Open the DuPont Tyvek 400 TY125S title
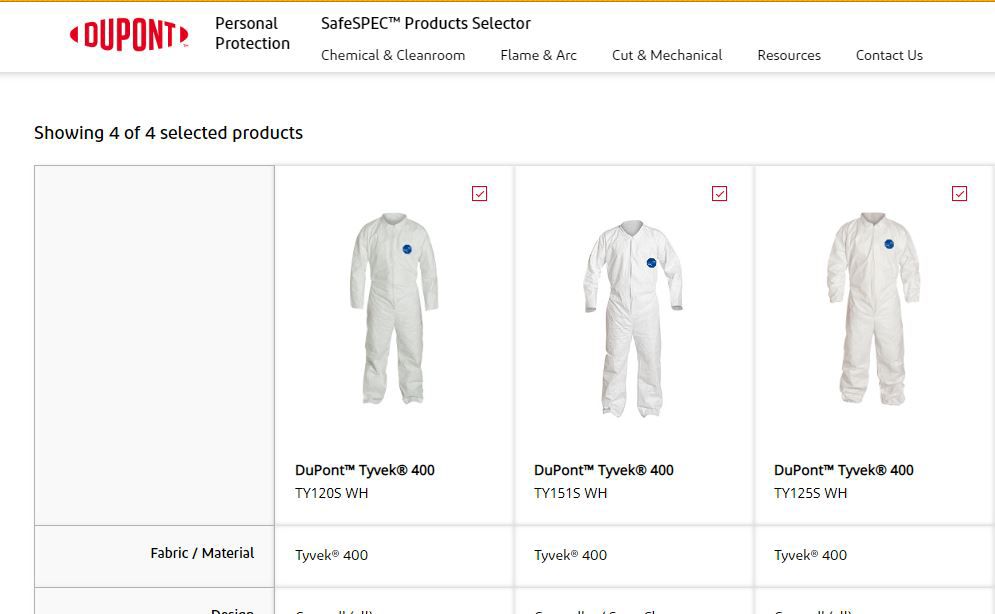Viewport: 995px width, 614px height. coord(844,470)
